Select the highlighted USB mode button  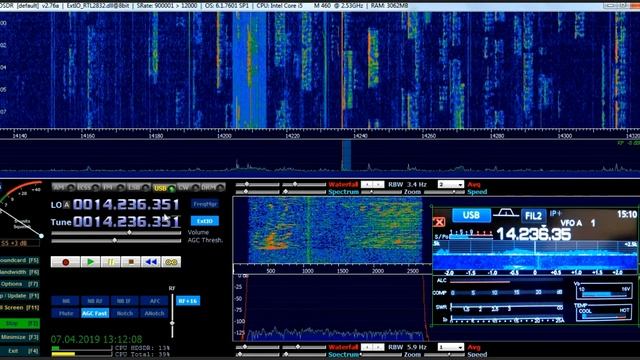coord(164,188)
